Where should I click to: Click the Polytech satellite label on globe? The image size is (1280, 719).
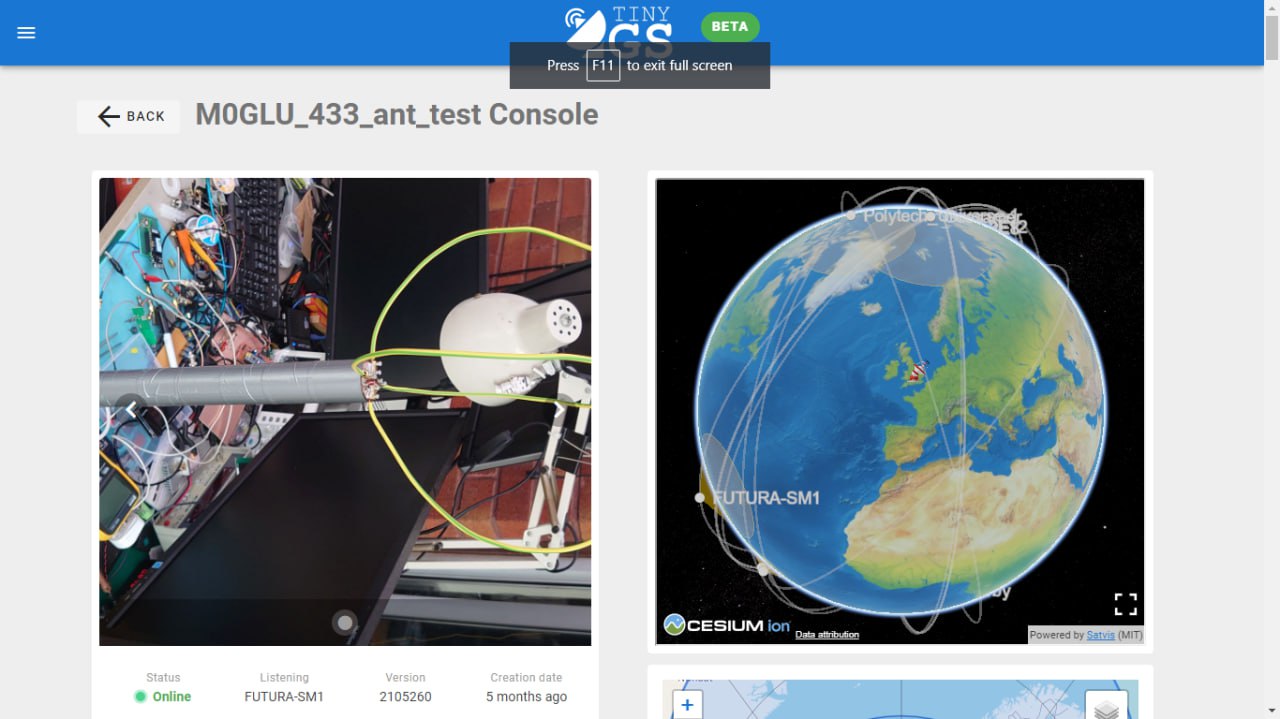pyautogui.click(x=895, y=216)
